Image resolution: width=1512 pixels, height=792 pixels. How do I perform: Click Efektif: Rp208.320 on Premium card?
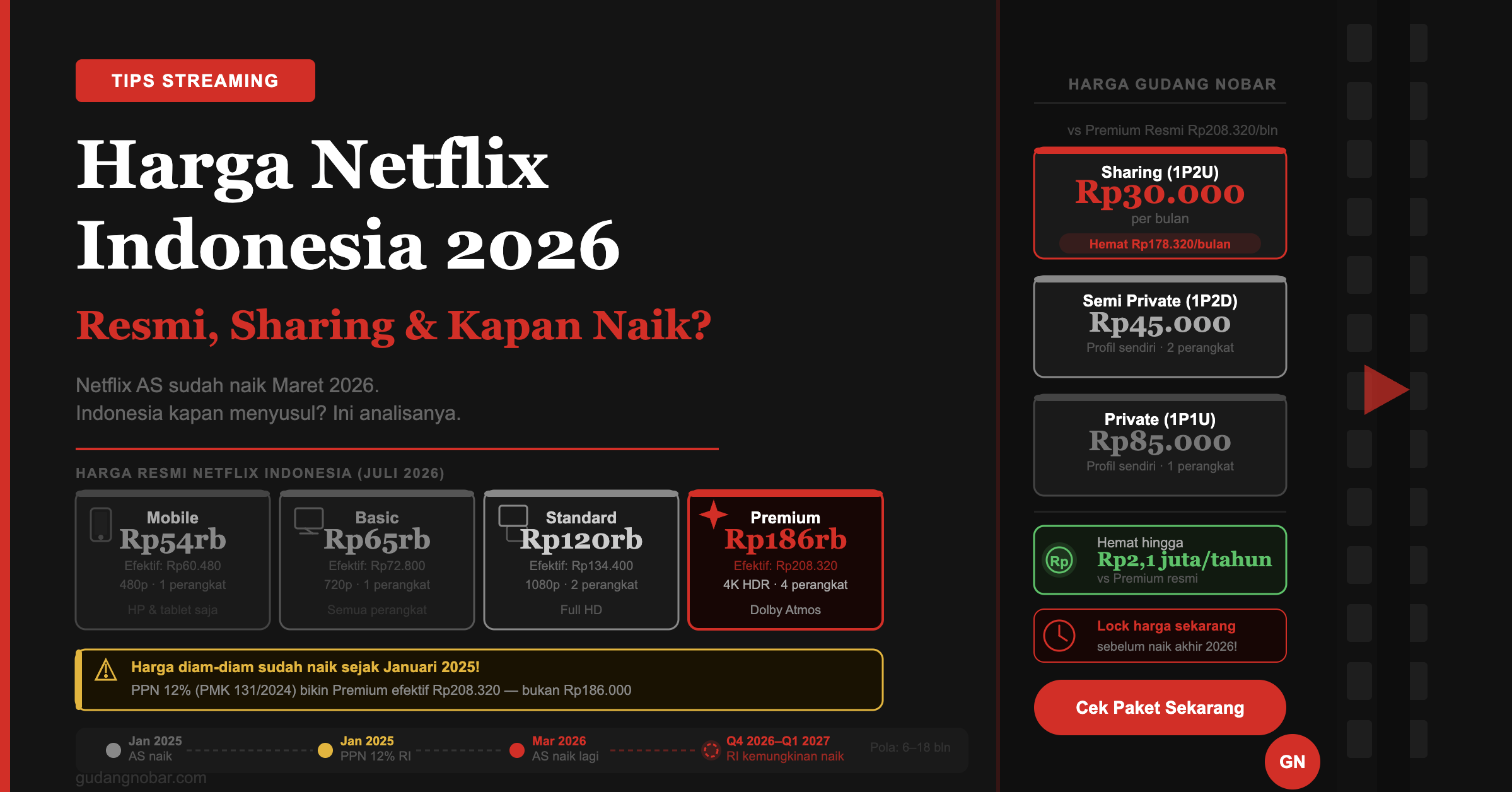pos(785,566)
